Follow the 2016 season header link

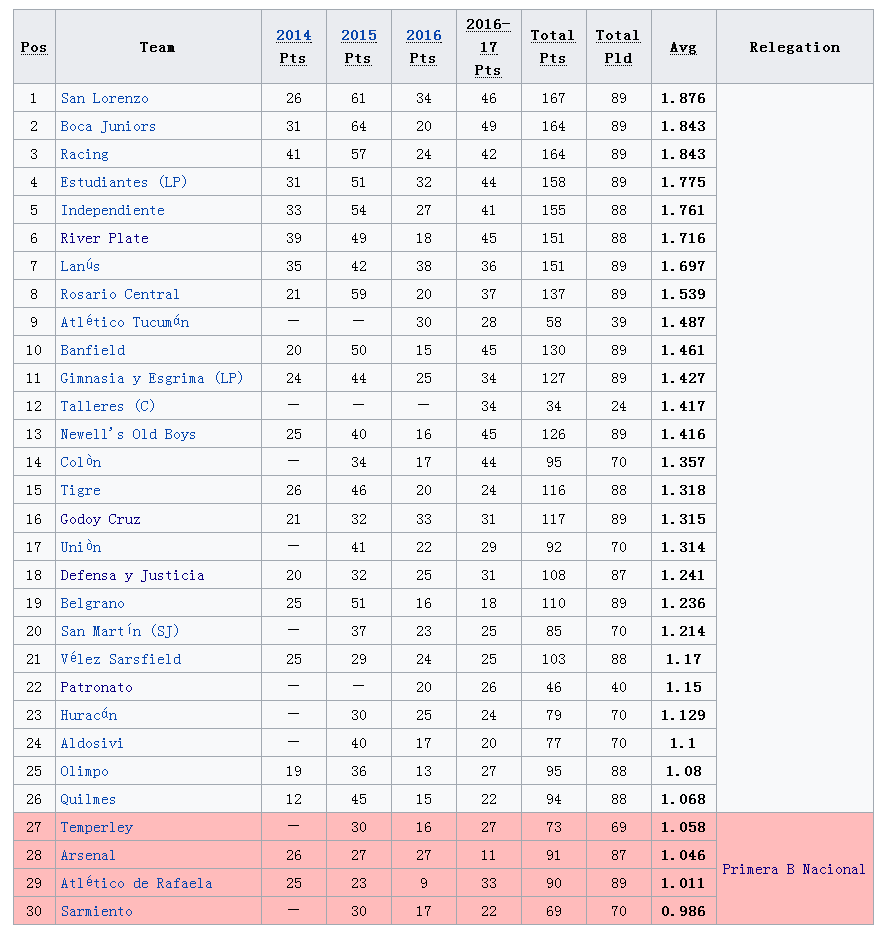[424, 36]
